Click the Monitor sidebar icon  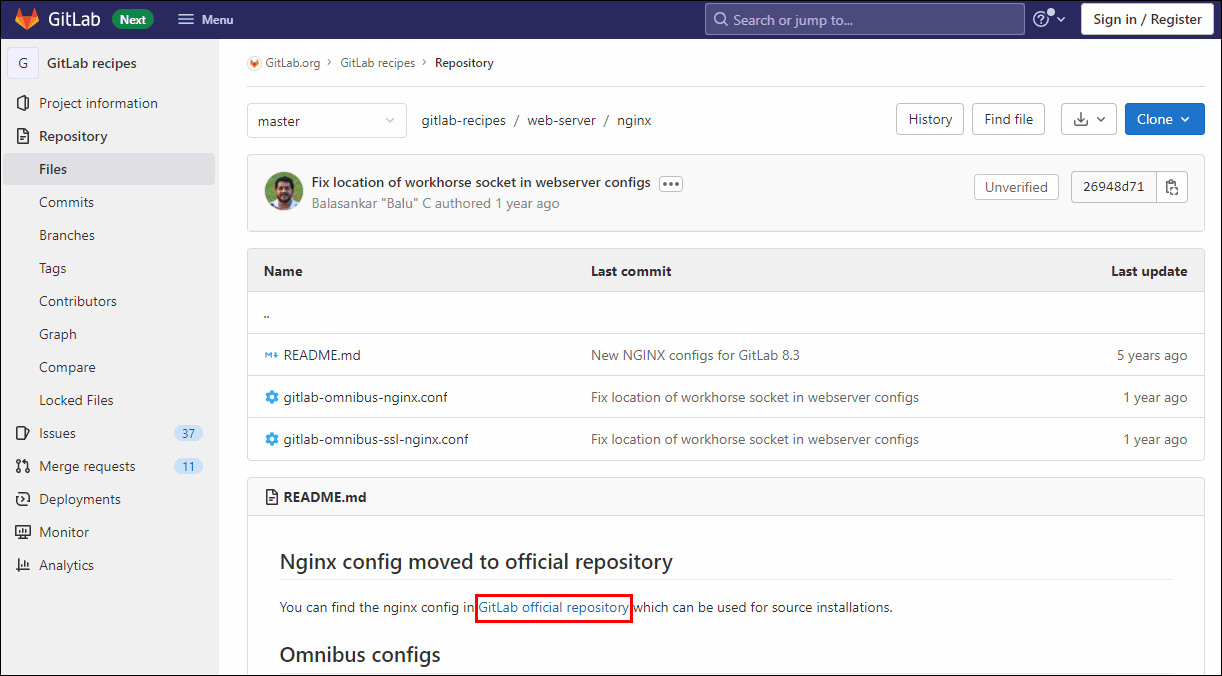23,532
